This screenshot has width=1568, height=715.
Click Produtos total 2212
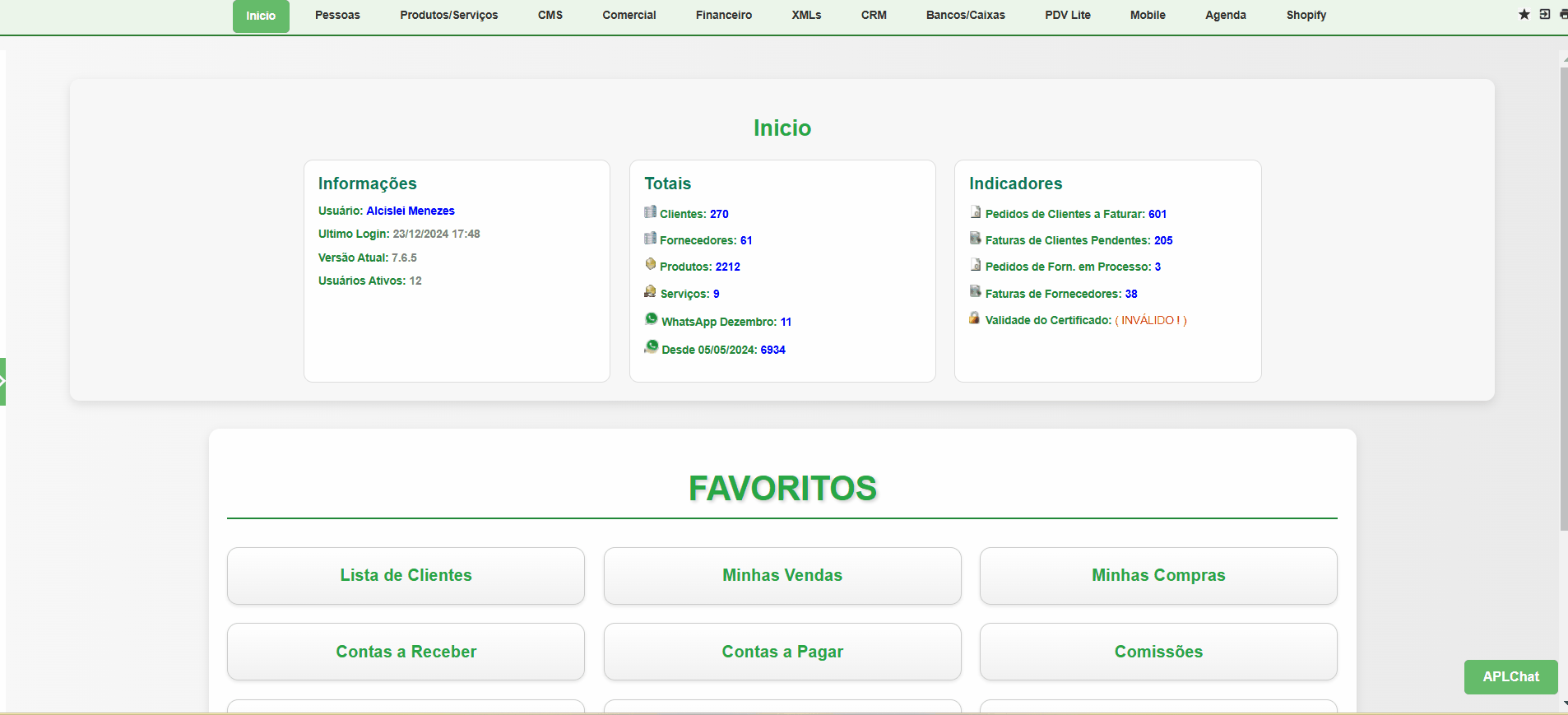728,267
